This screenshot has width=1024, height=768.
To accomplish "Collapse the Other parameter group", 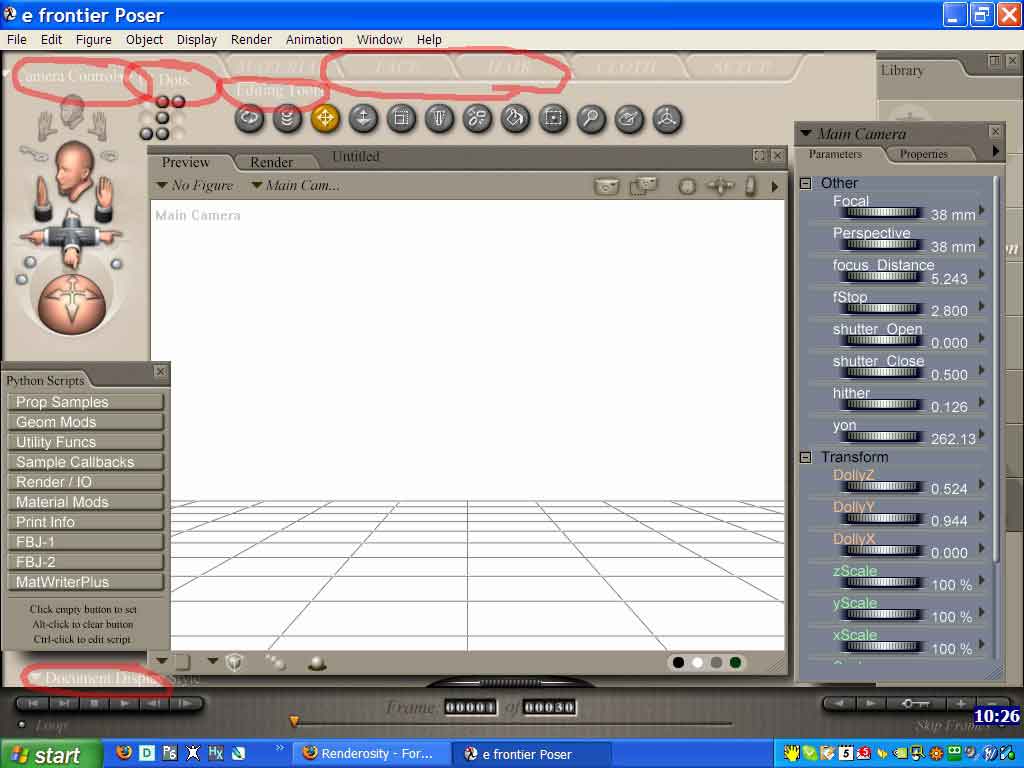I will (x=806, y=183).
